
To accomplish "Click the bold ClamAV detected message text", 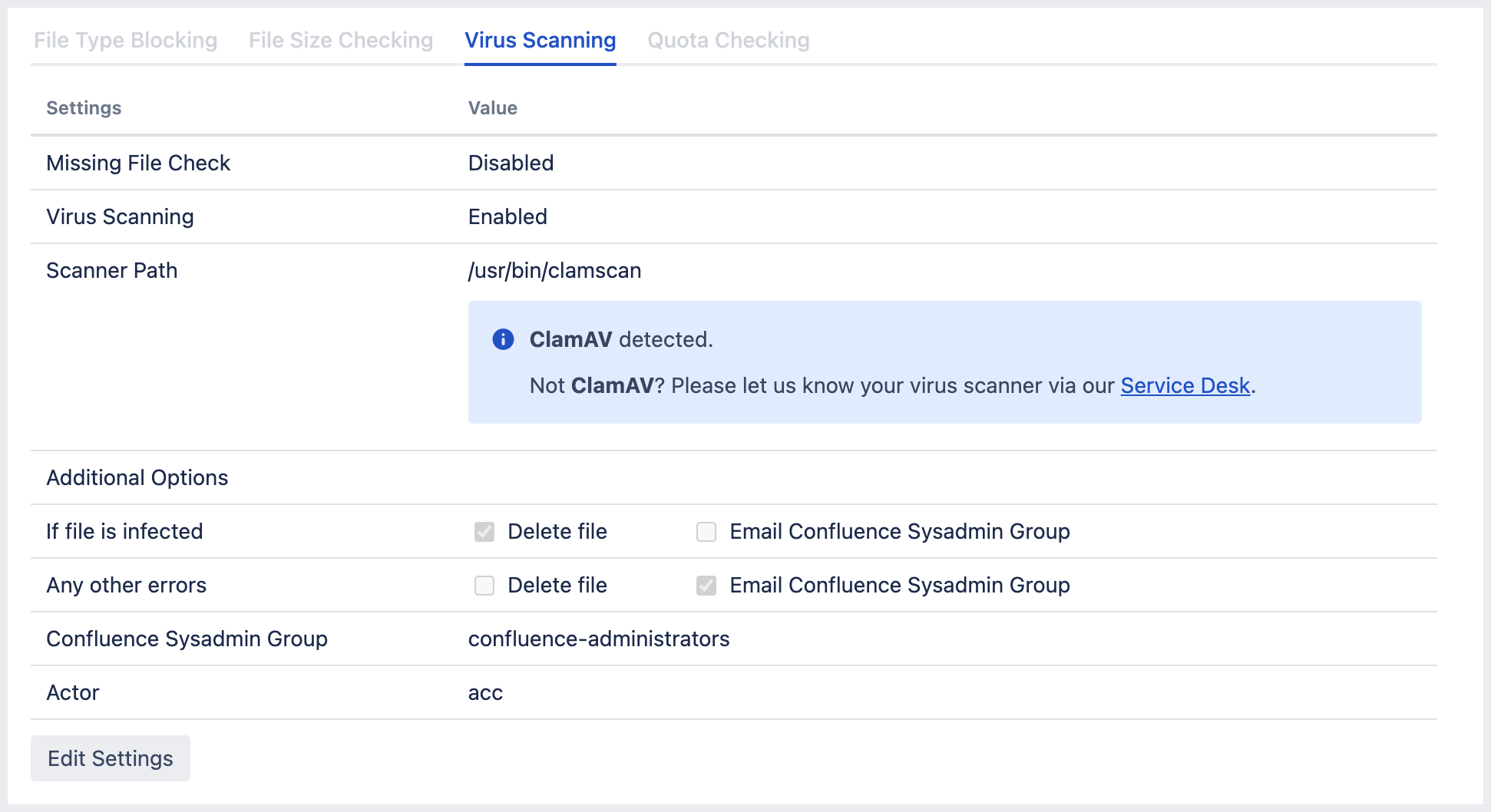I will click(x=570, y=339).
